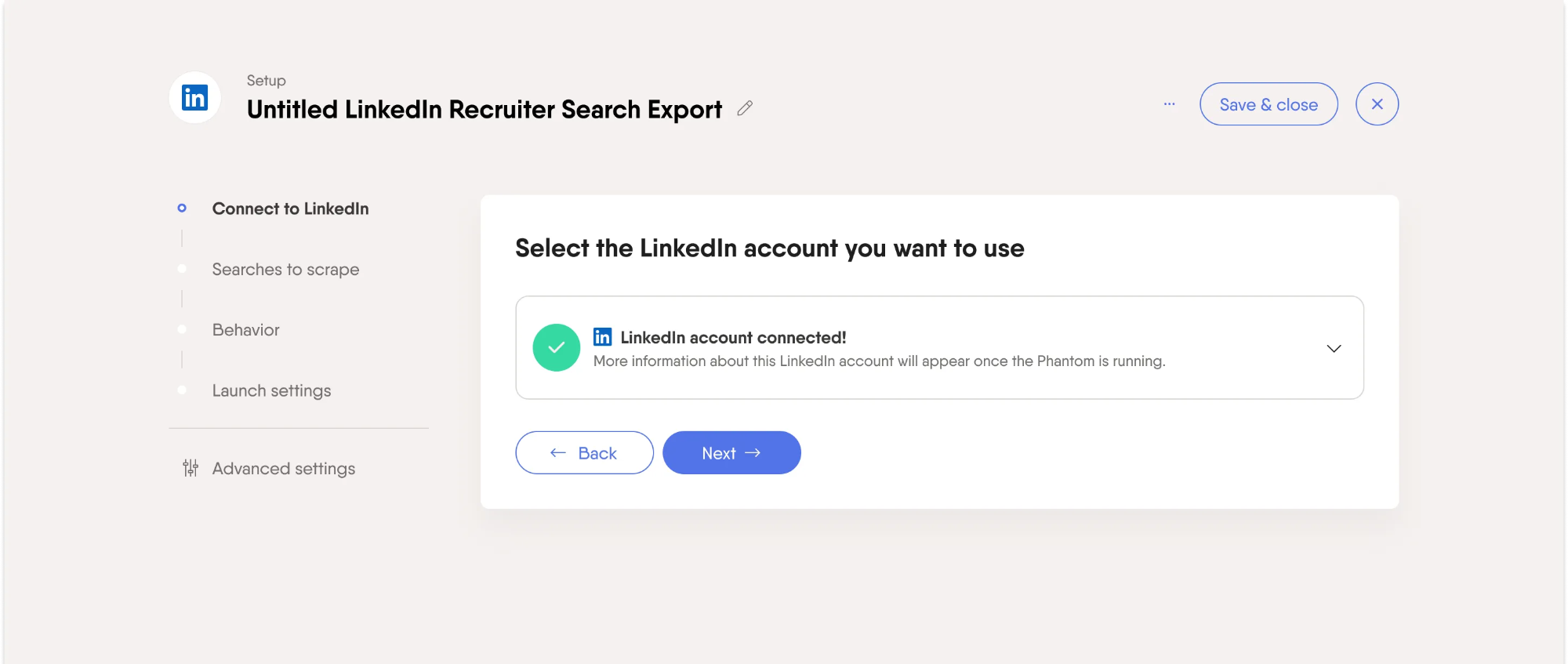Image resolution: width=1568 pixels, height=664 pixels.
Task: Click the green checkmark connected icon
Action: 556,347
